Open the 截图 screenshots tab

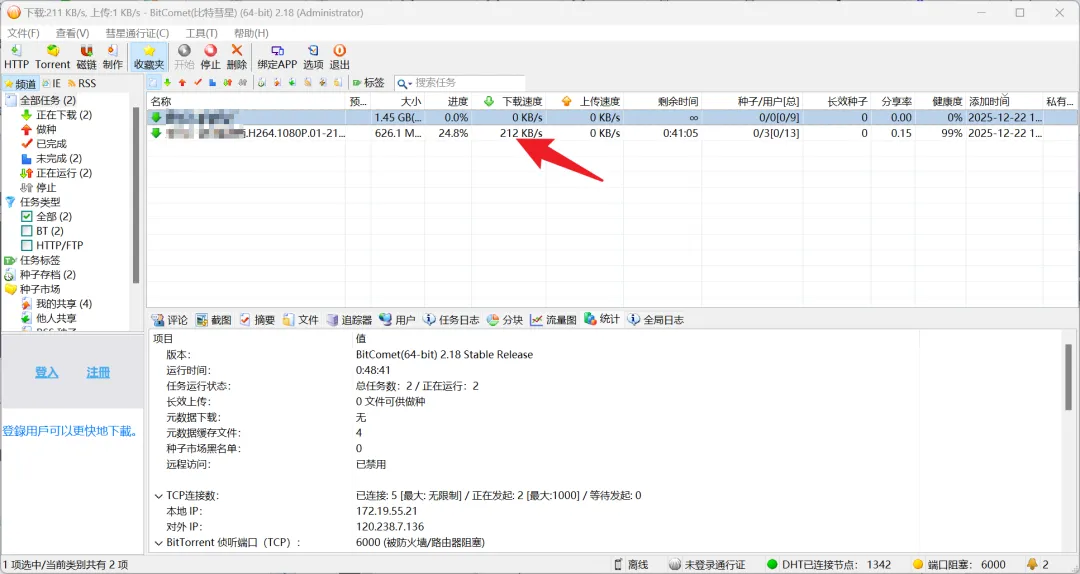click(214, 320)
